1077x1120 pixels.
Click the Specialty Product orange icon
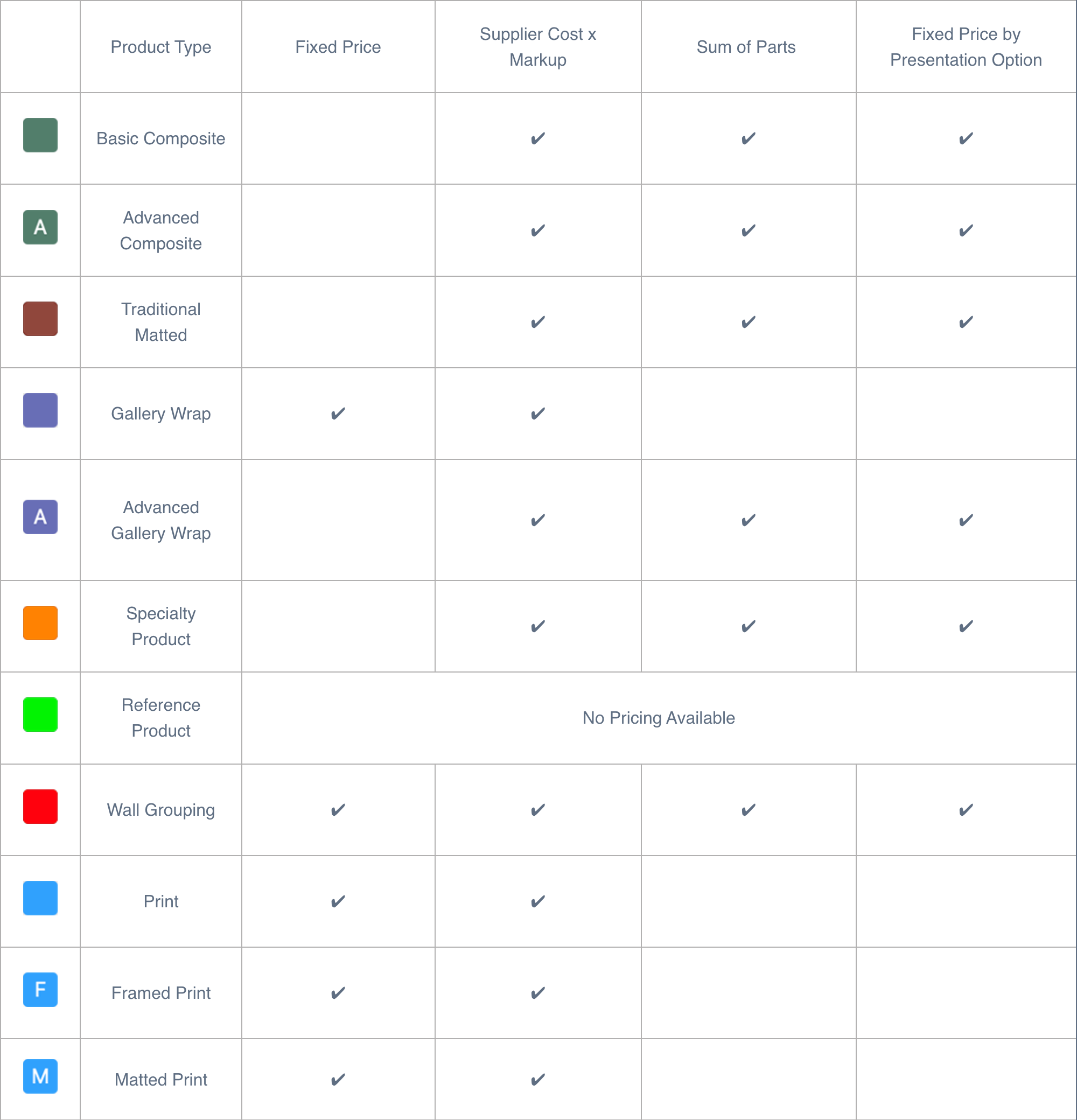(40, 623)
